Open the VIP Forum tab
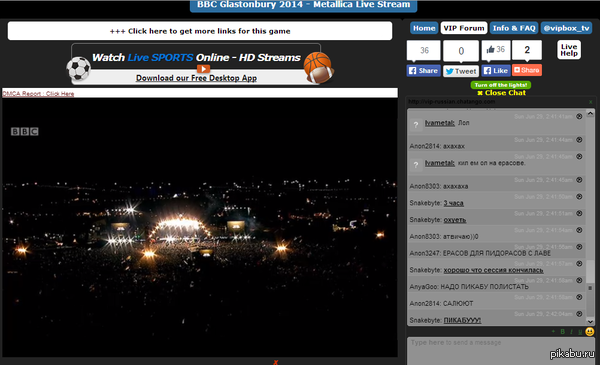Viewport: 600px width, 365px height. pyautogui.click(x=464, y=28)
